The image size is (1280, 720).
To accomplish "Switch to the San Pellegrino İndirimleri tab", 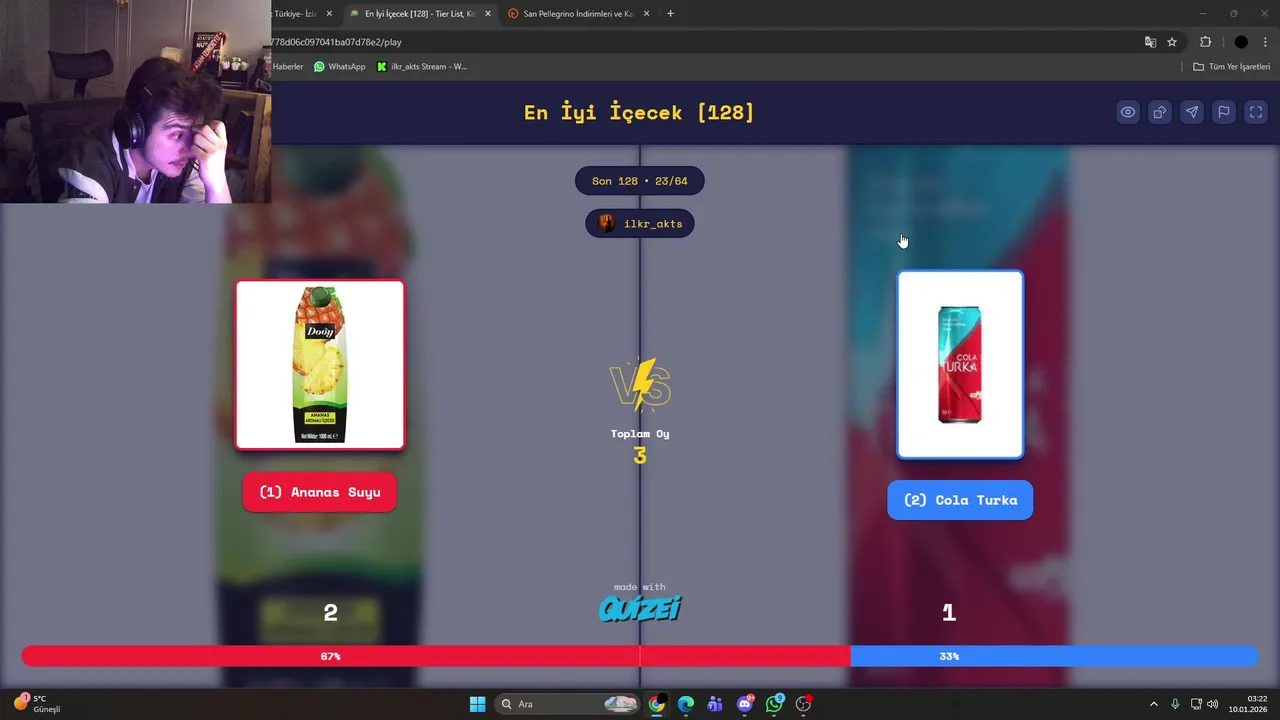I will tap(577, 14).
